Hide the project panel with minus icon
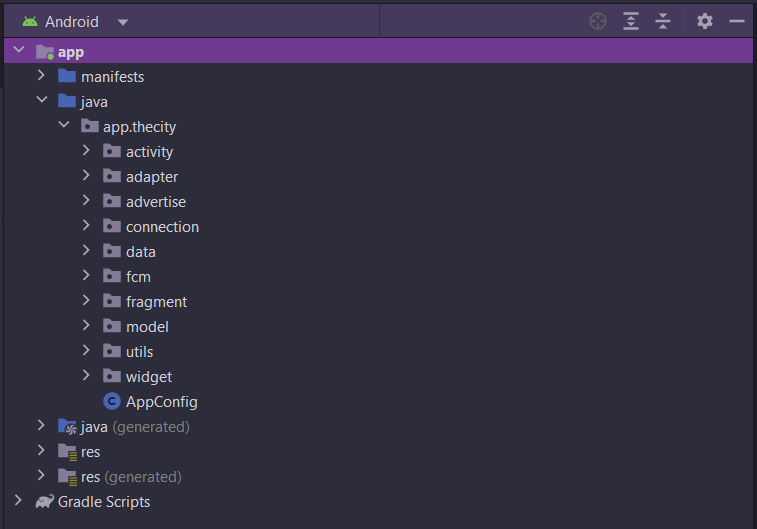This screenshot has height=529, width=757. tap(737, 21)
